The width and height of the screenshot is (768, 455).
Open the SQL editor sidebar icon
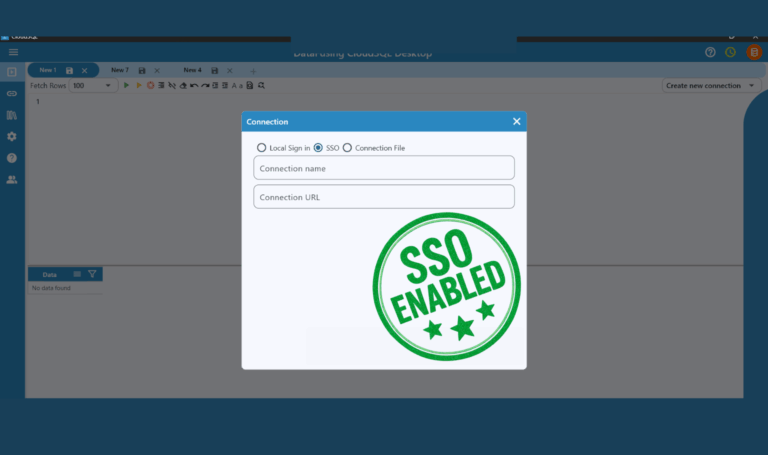pos(12,72)
